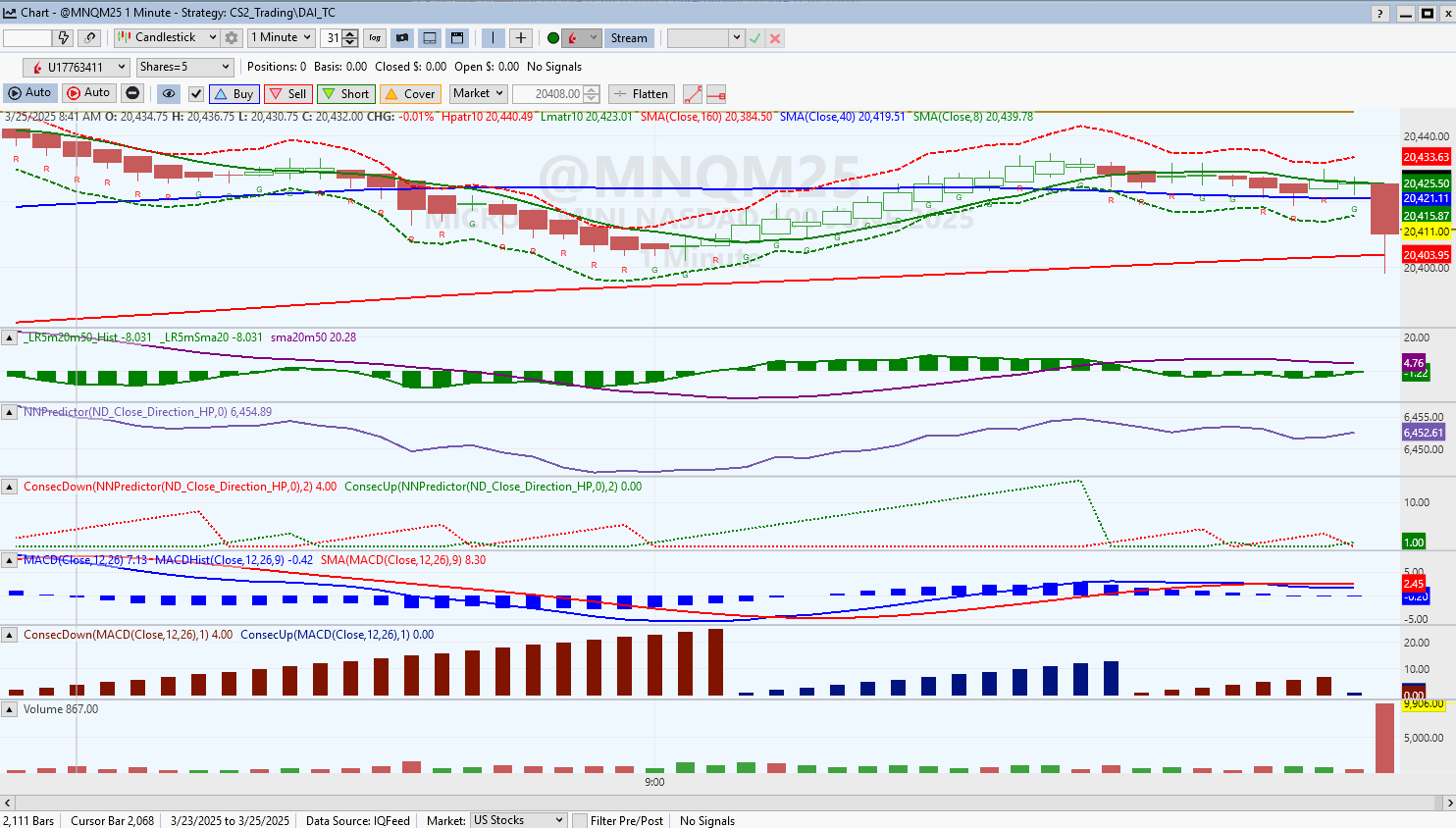Select the crosshair plus cursor icon

pyautogui.click(x=521, y=38)
